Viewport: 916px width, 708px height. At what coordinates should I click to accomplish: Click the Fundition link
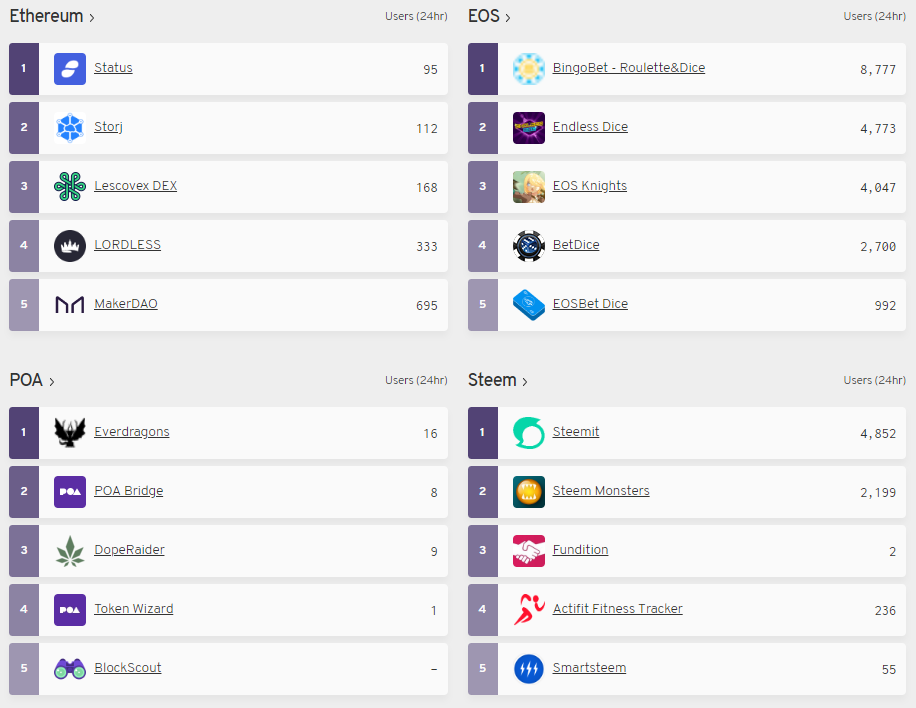(x=580, y=549)
